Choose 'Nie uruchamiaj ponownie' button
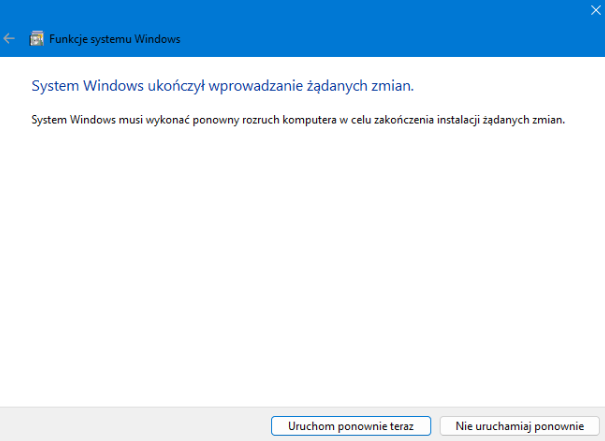The width and height of the screenshot is (605, 441). (x=519, y=426)
